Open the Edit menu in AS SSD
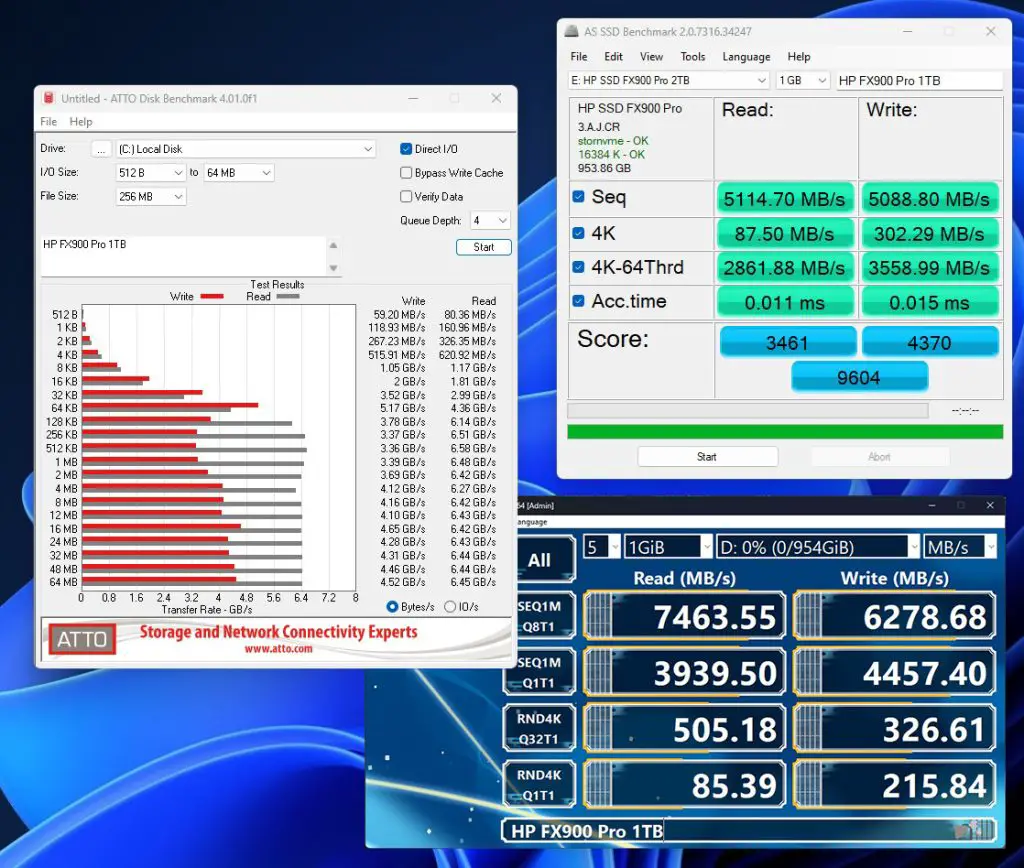 click(x=613, y=57)
